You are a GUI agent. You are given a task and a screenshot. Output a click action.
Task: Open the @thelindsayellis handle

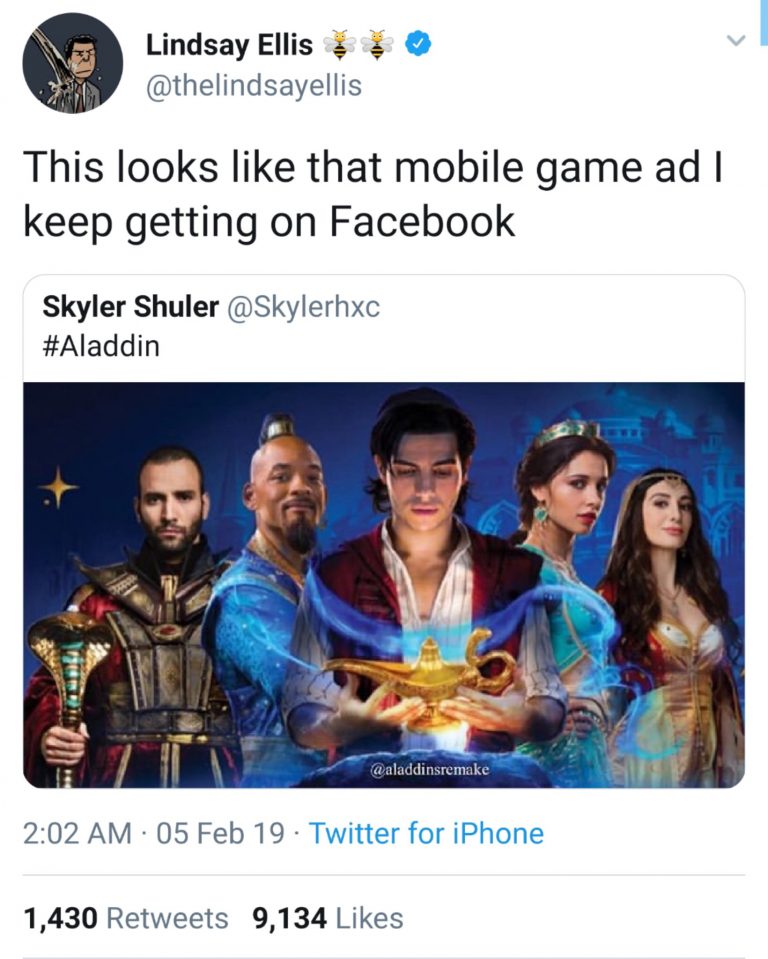pos(254,85)
